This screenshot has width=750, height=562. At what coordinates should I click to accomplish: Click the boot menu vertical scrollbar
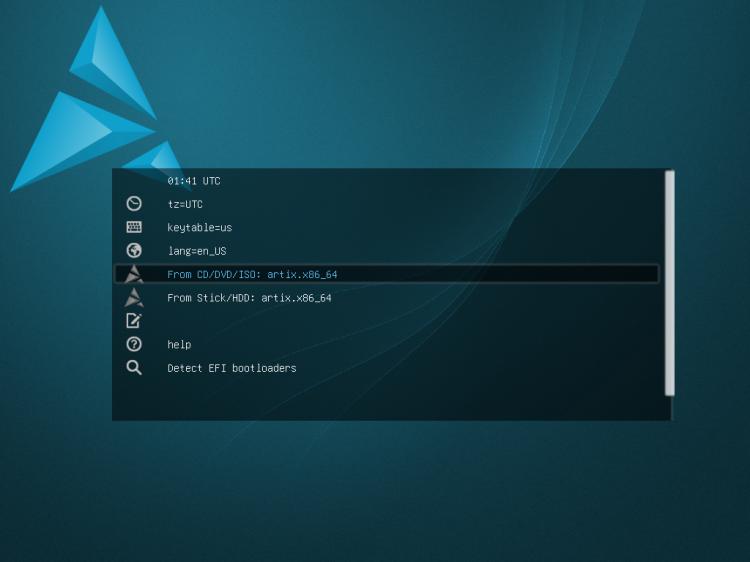pos(670,283)
